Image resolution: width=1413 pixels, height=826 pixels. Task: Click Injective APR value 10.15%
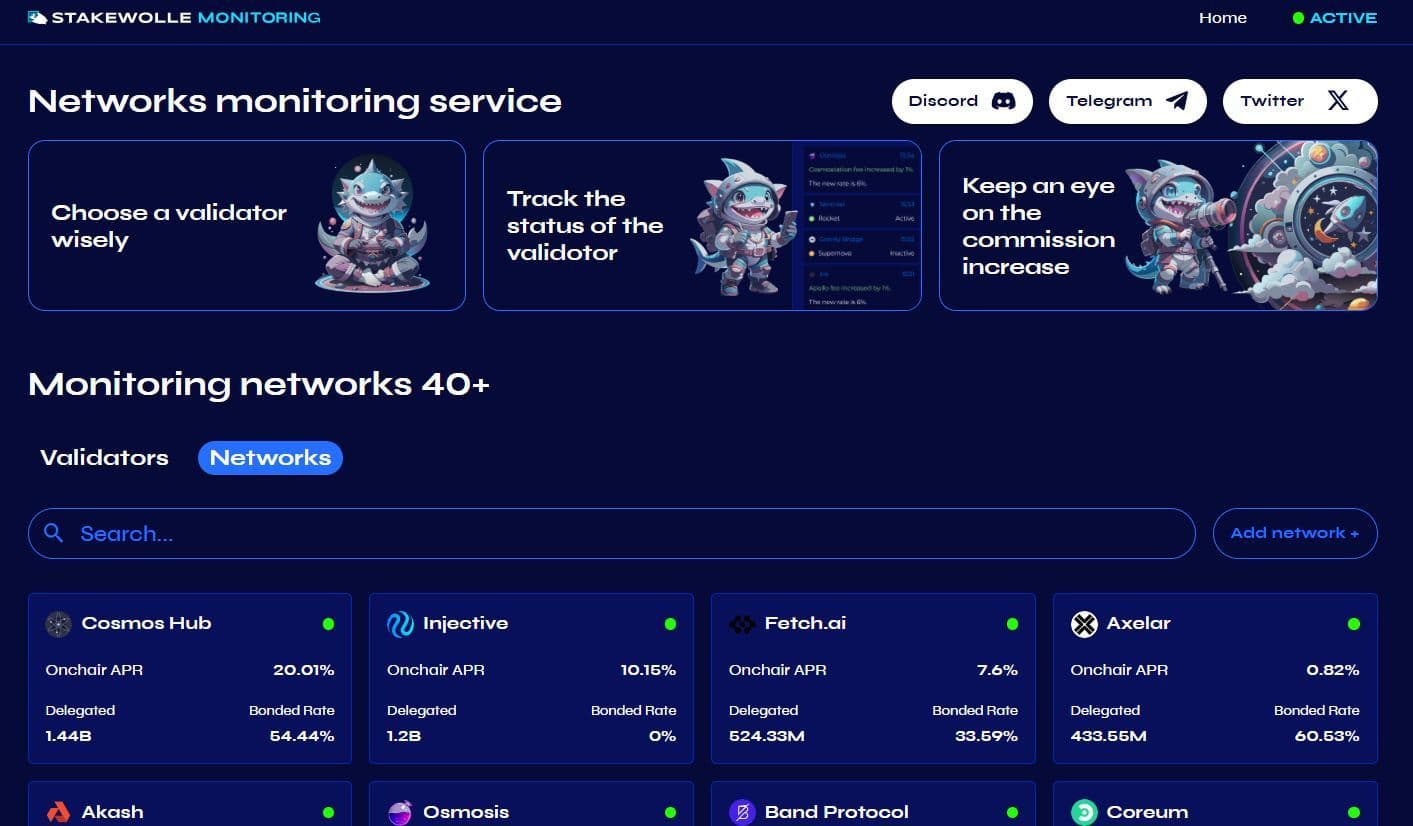(648, 670)
